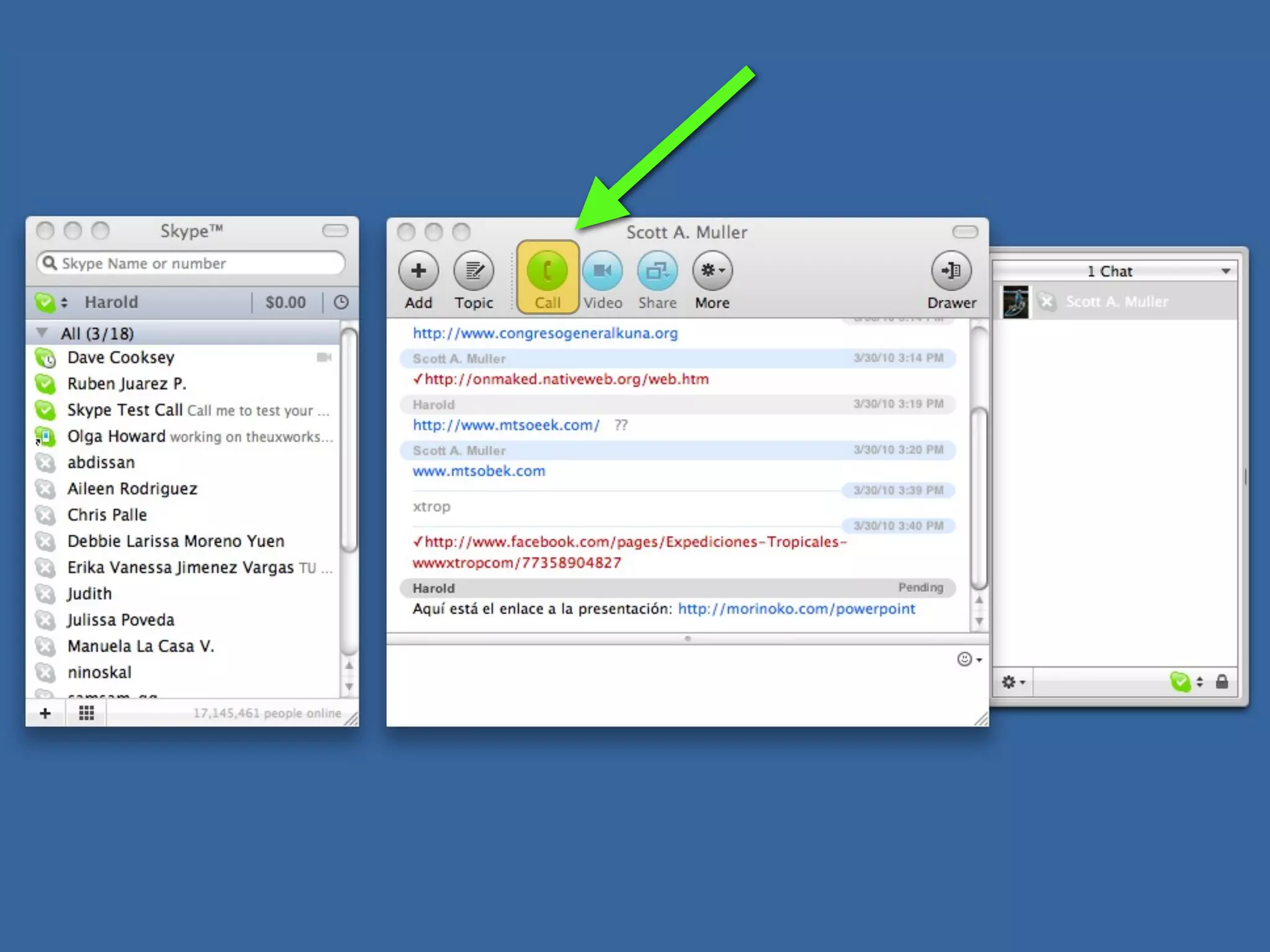Screen dimensions: 1270x952
Task: Open the Drawer panel
Action: (951, 271)
